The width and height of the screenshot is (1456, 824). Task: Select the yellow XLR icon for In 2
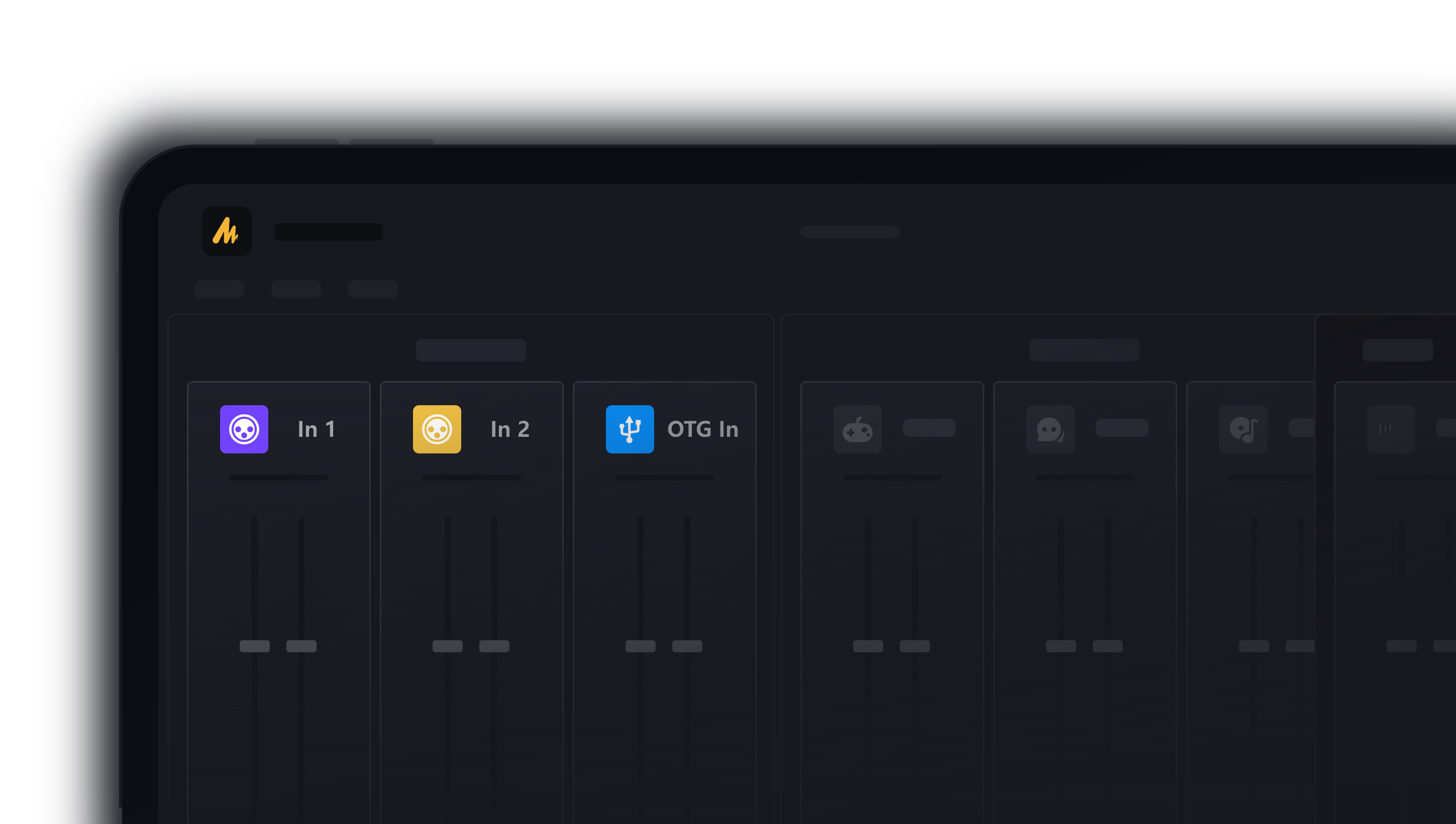[x=437, y=429]
